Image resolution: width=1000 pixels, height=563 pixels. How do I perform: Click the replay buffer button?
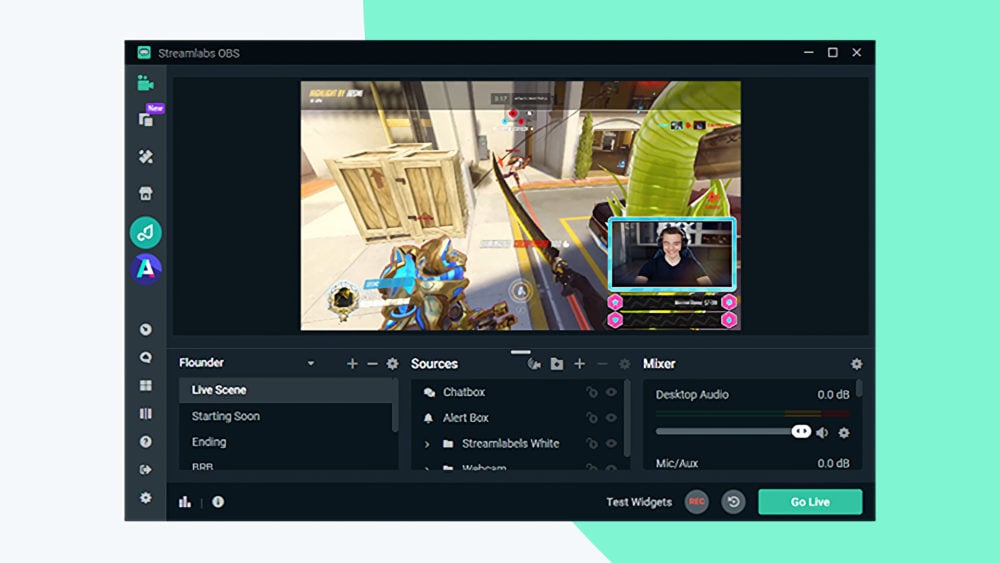[733, 502]
